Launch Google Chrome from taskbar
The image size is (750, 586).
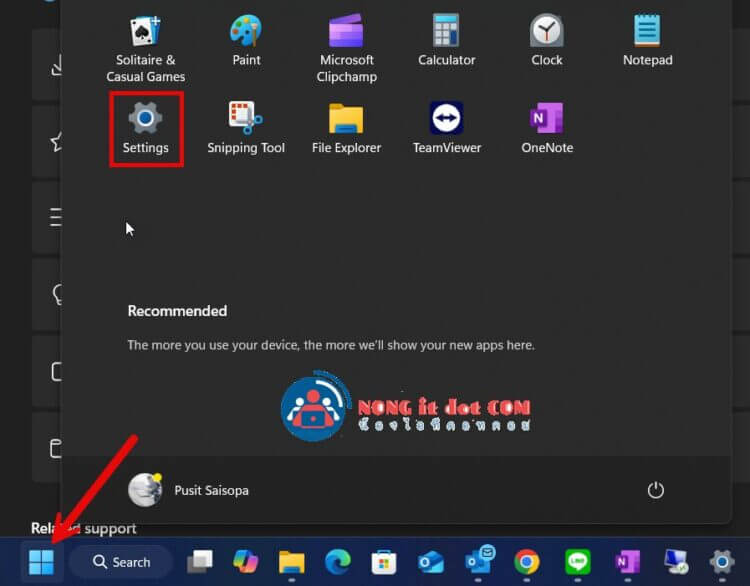(527, 562)
